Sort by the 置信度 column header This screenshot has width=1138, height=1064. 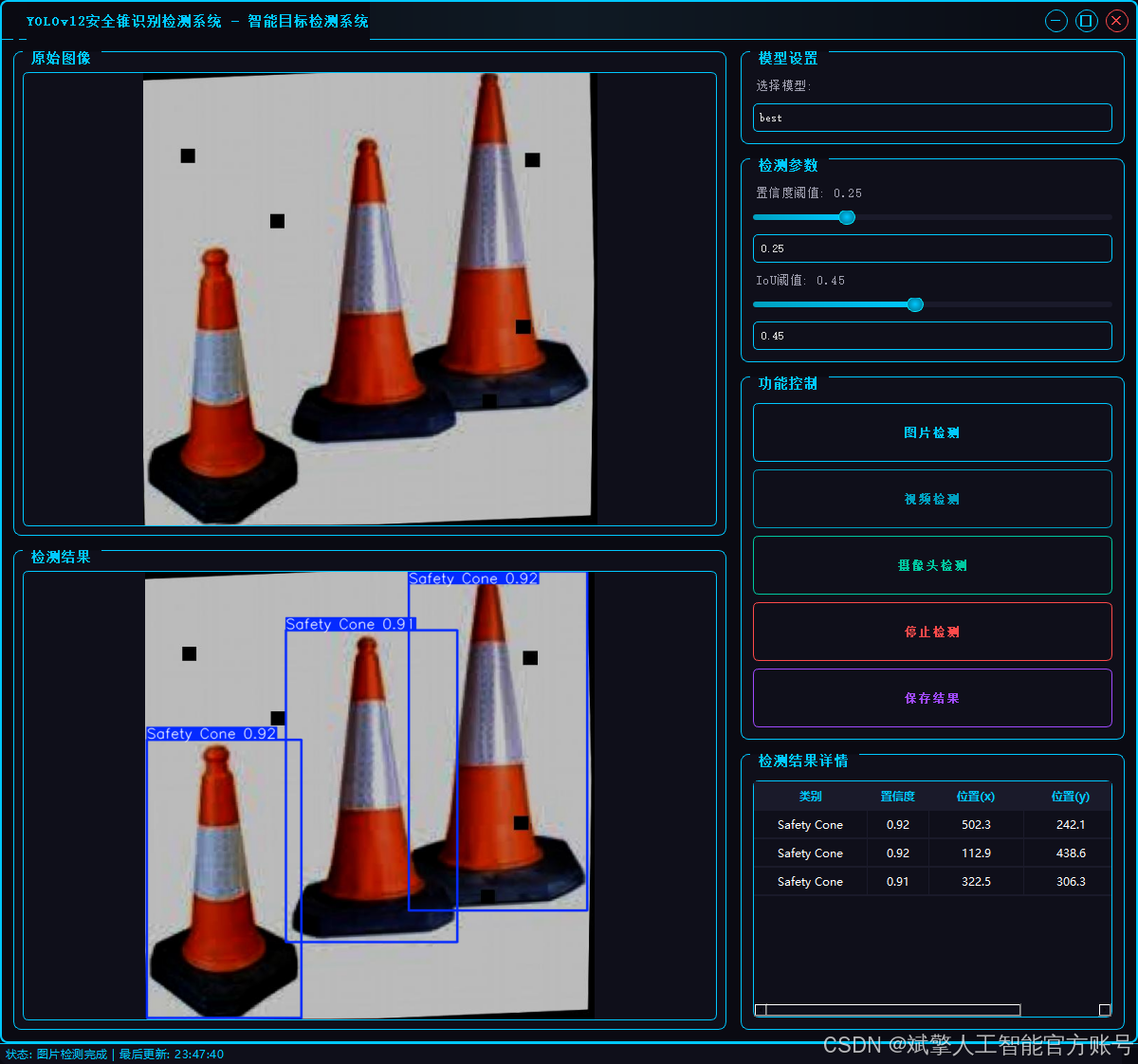click(897, 797)
